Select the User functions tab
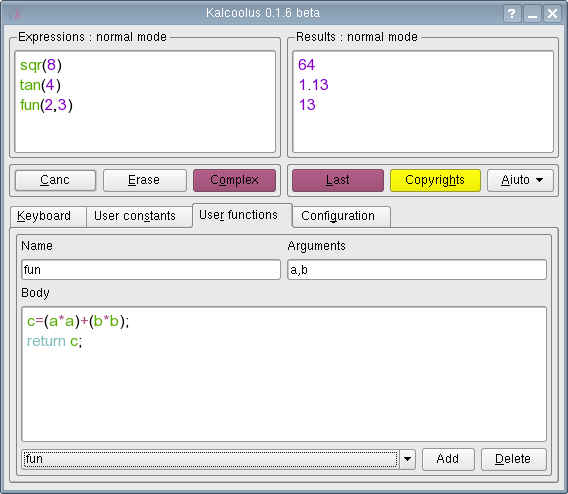The width and height of the screenshot is (568, 494). [242, 215]
